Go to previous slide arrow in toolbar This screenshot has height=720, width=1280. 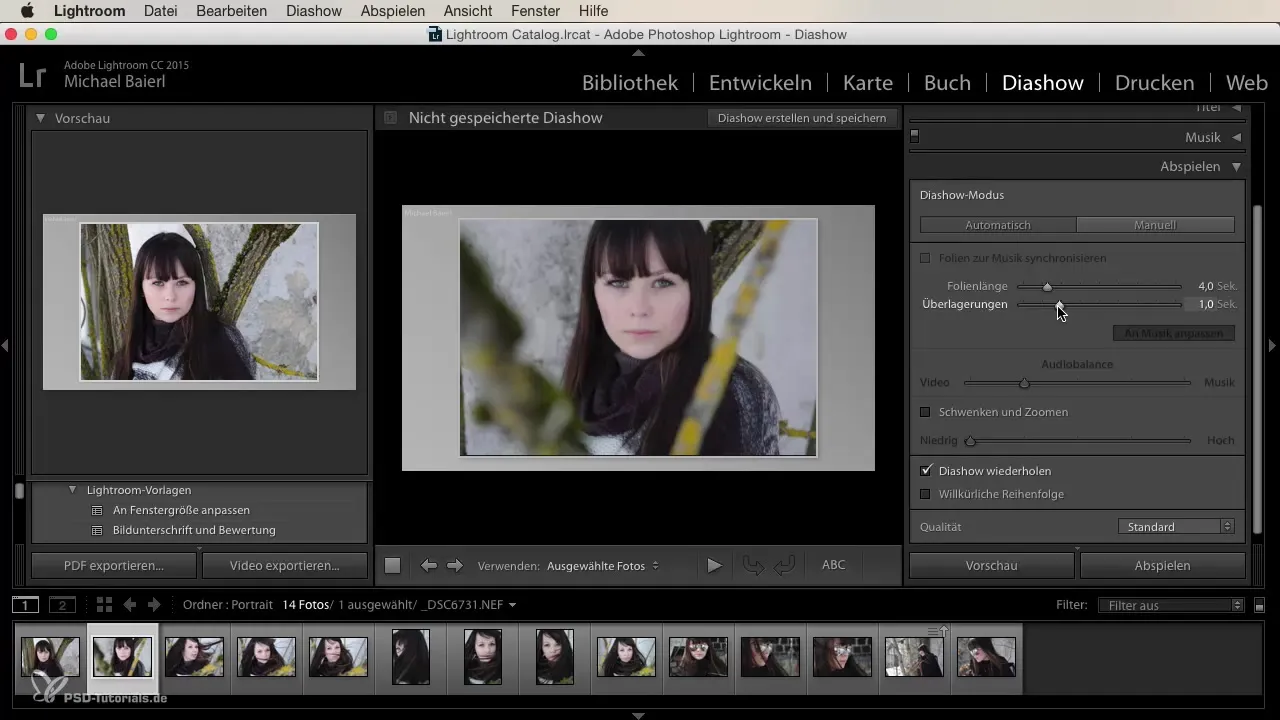point(429,566)
